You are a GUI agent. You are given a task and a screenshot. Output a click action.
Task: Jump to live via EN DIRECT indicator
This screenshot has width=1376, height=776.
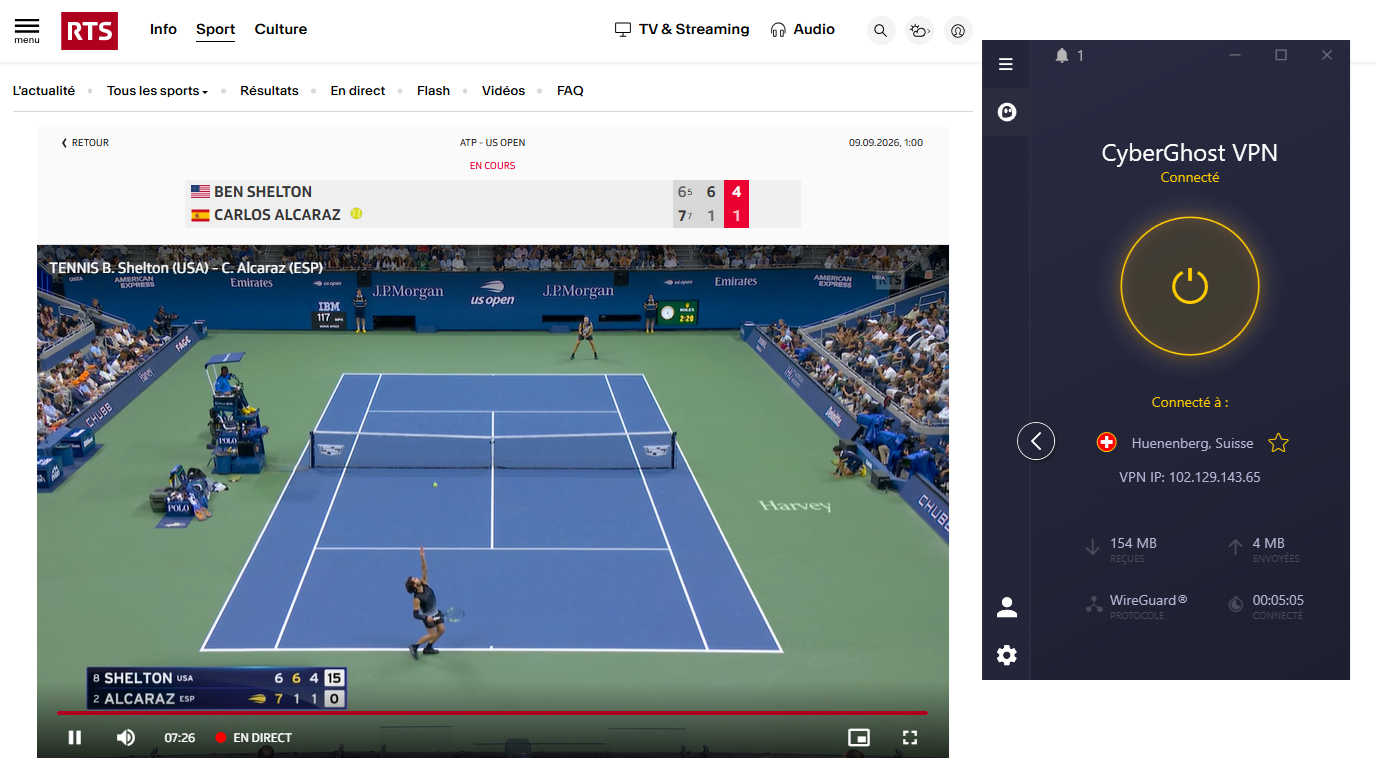(254, 738)
